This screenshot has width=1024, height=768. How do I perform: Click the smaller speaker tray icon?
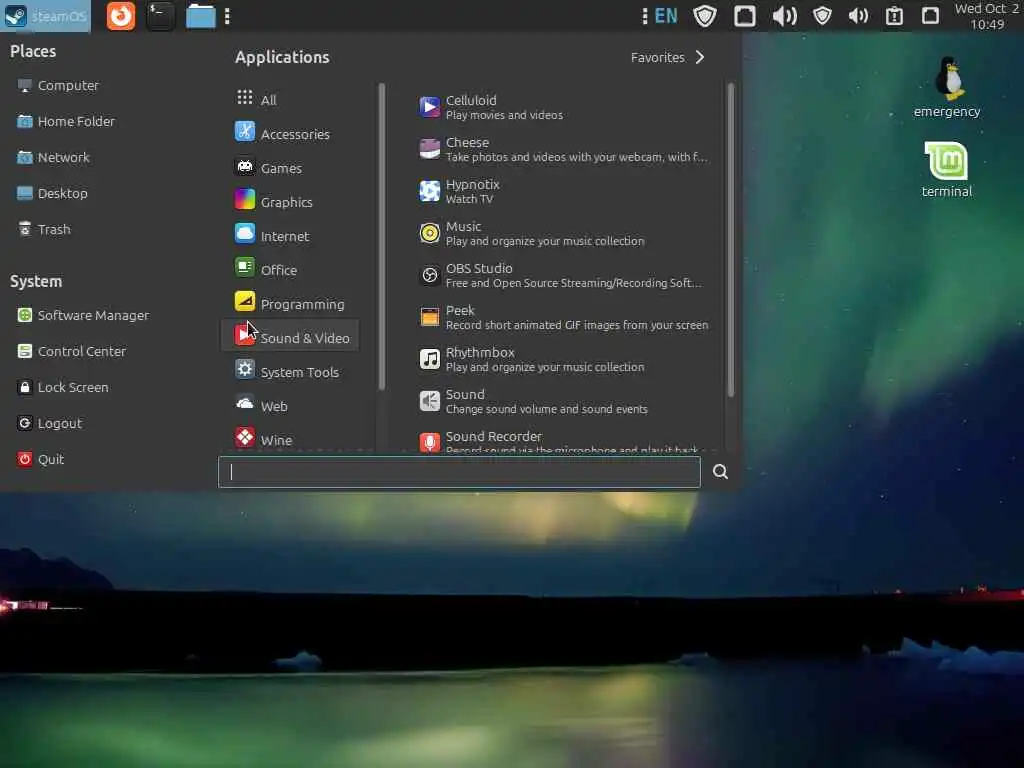[858, 16]
